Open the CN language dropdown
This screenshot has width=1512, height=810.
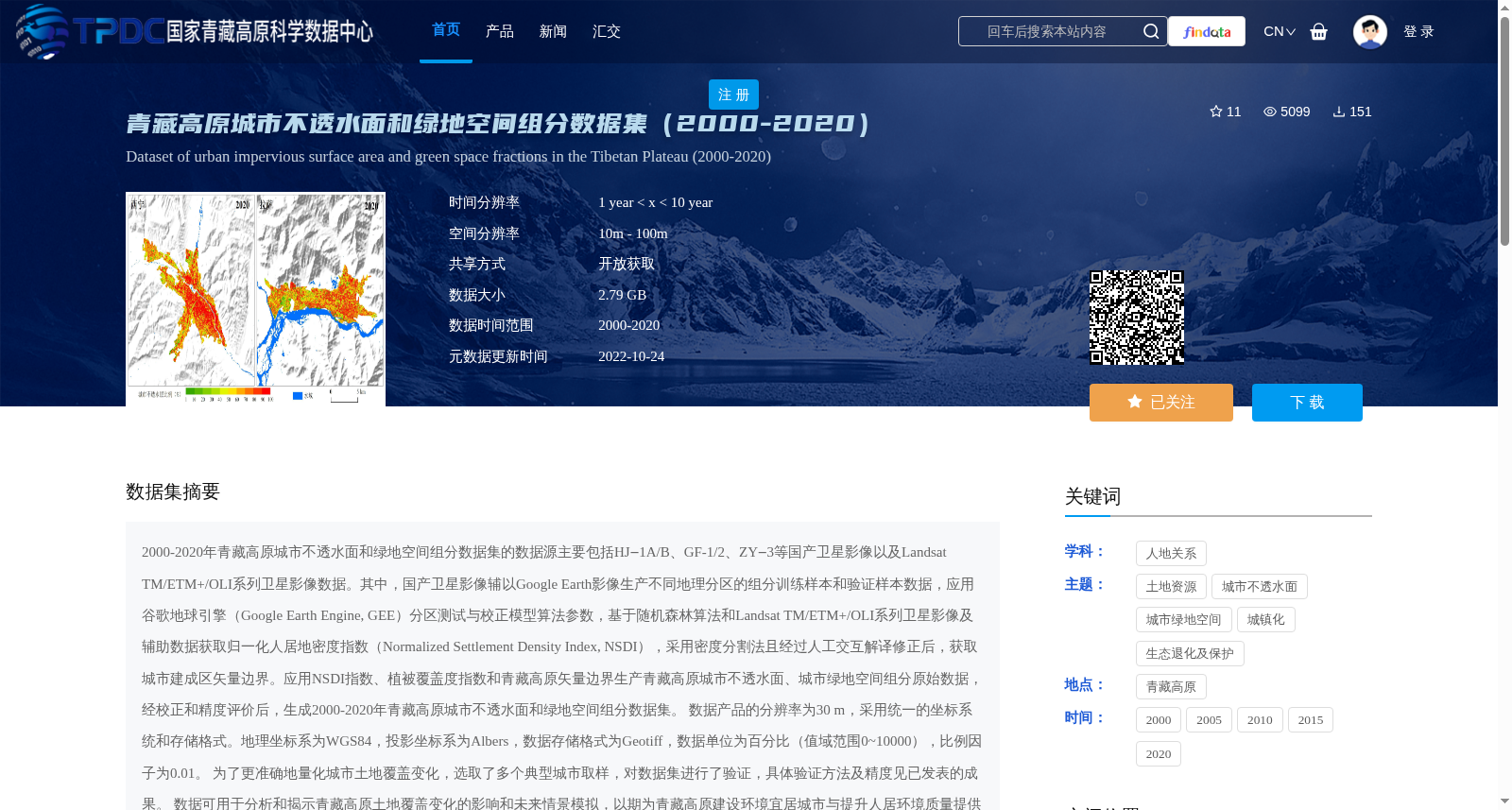tap(1279, 31)
